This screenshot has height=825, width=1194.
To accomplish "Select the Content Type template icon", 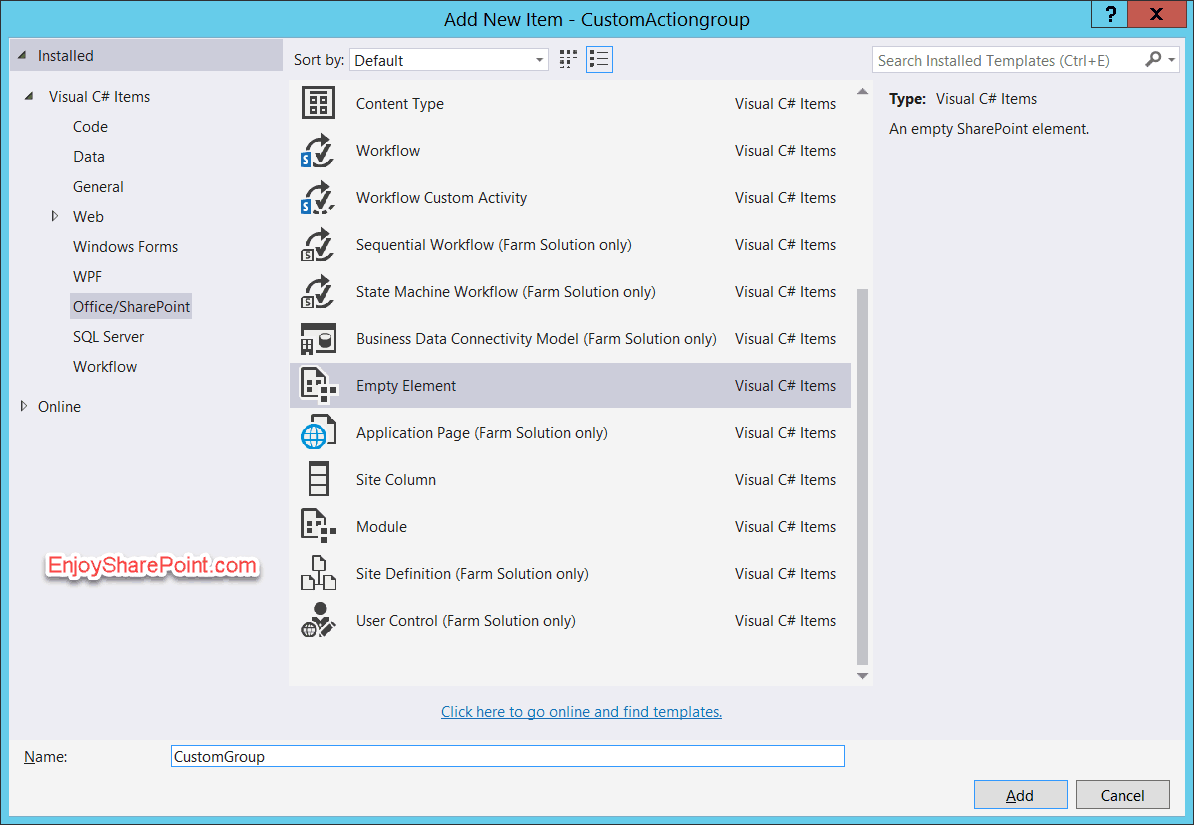I will pos(318,103).
